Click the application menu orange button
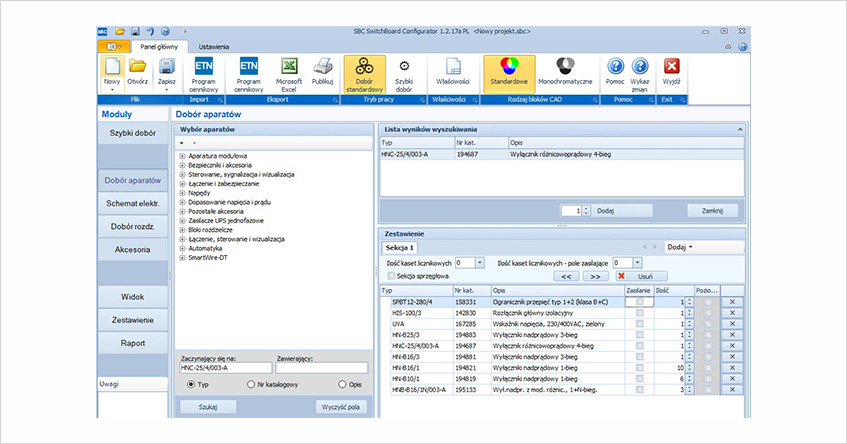This screenshot has width=847, height=444. click(113, 47)
